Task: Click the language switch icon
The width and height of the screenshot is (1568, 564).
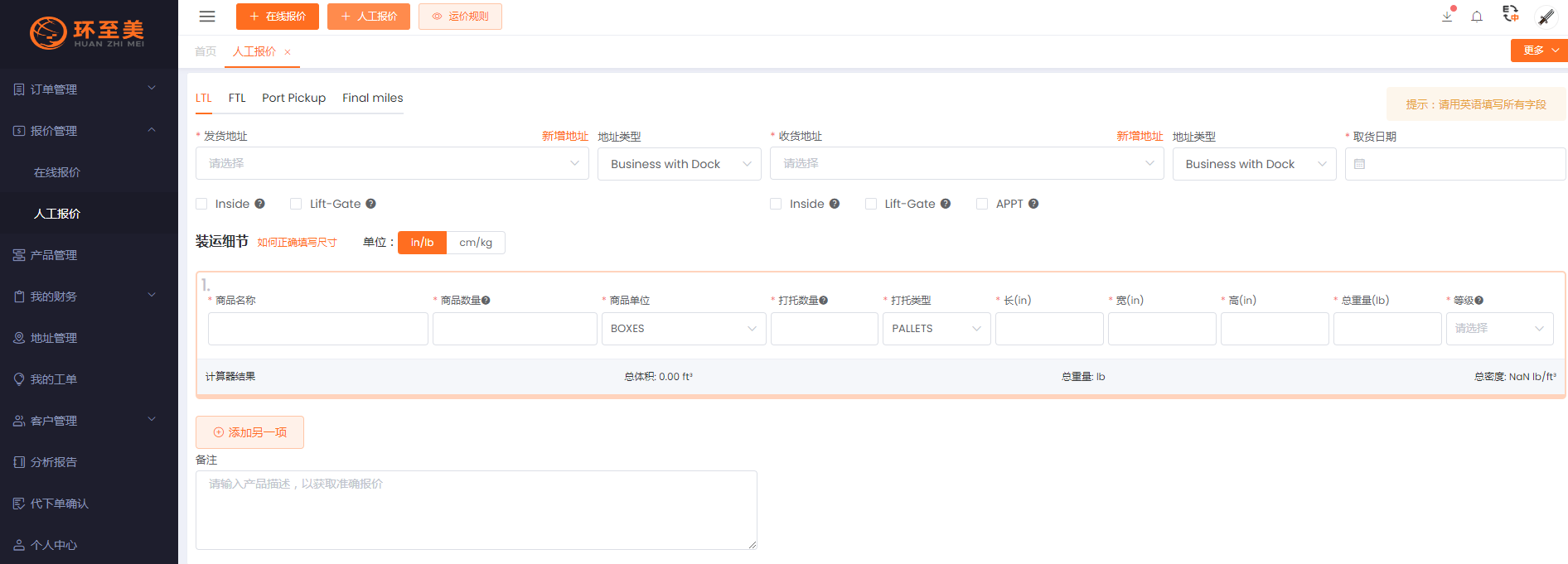Action: 1511,14
